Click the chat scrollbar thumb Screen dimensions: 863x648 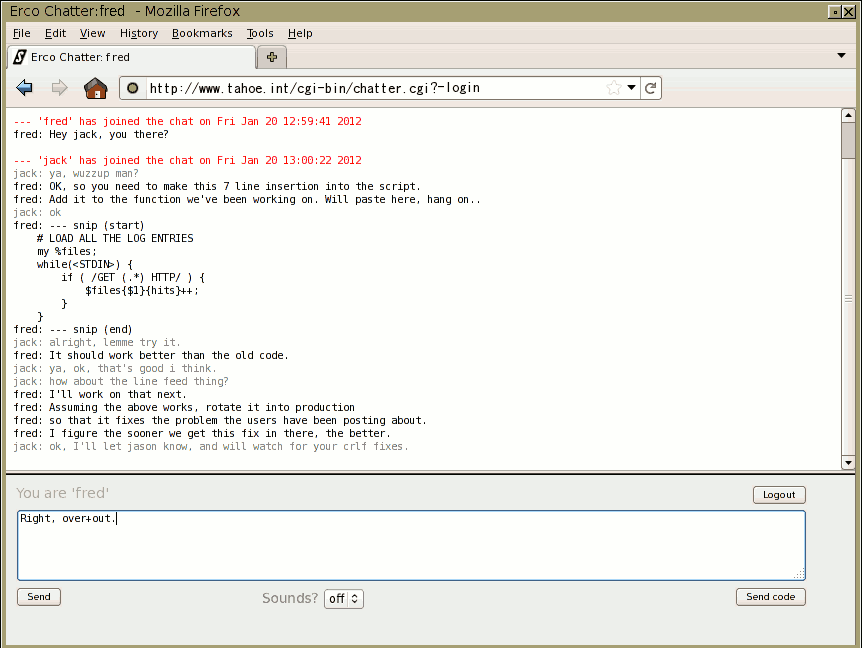coord(848,140)
